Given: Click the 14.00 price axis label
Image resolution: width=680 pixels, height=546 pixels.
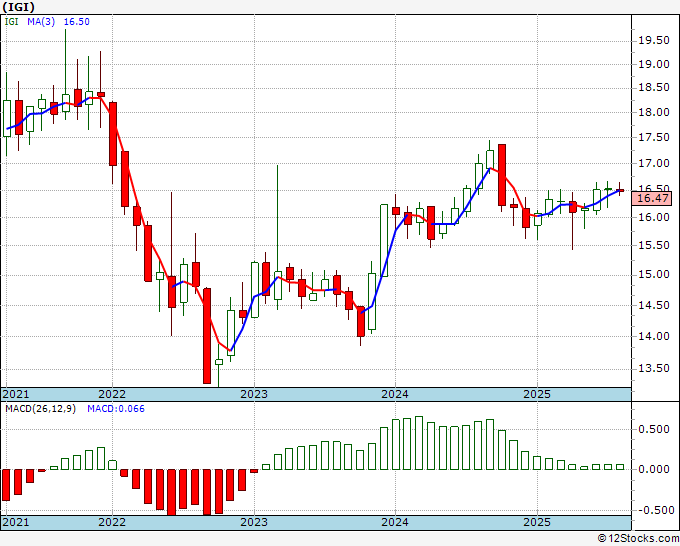Looking at the screenshot, I should click(654, 336).
